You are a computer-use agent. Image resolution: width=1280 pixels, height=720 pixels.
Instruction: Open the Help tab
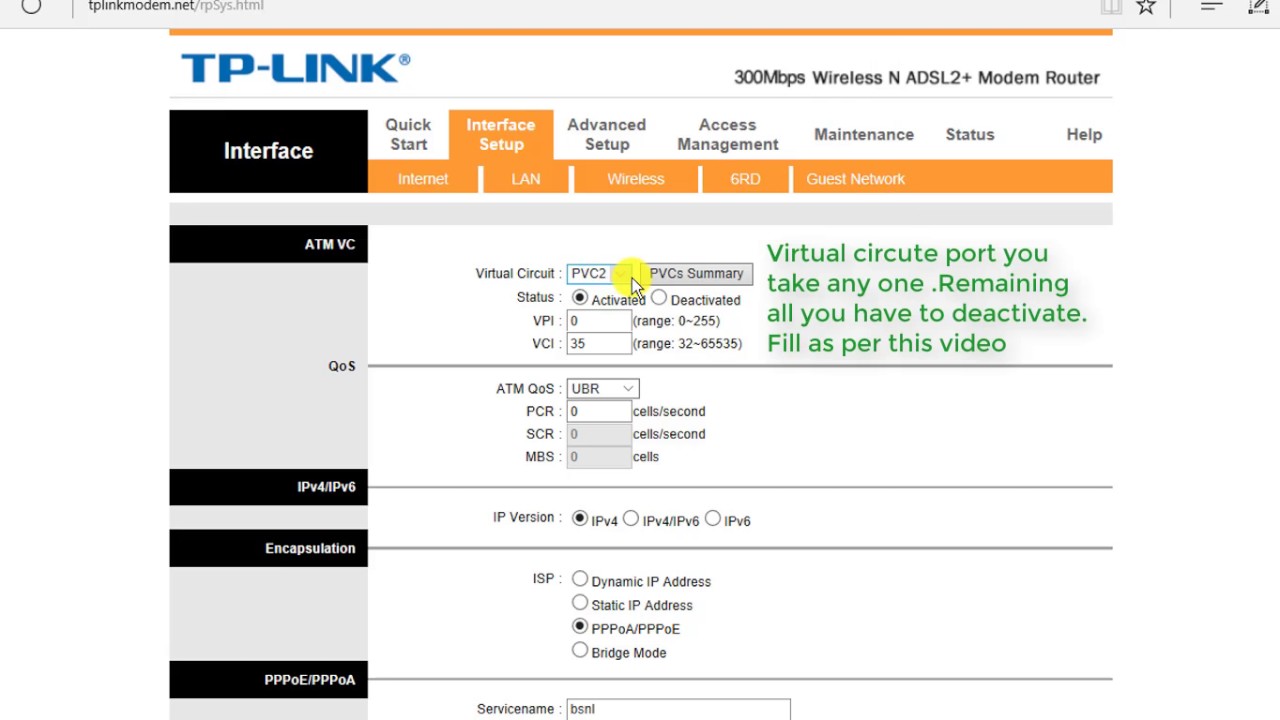(1084, 134)
